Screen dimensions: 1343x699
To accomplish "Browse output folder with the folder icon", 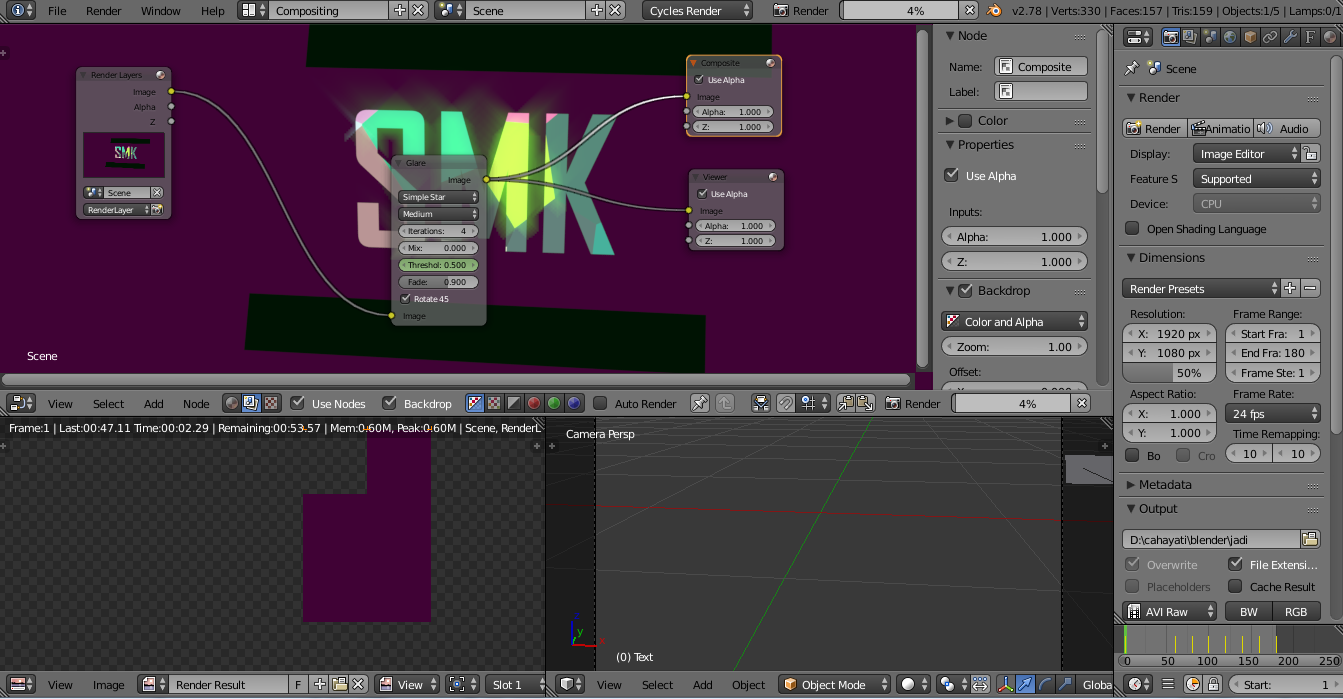I will [1309, 539].
